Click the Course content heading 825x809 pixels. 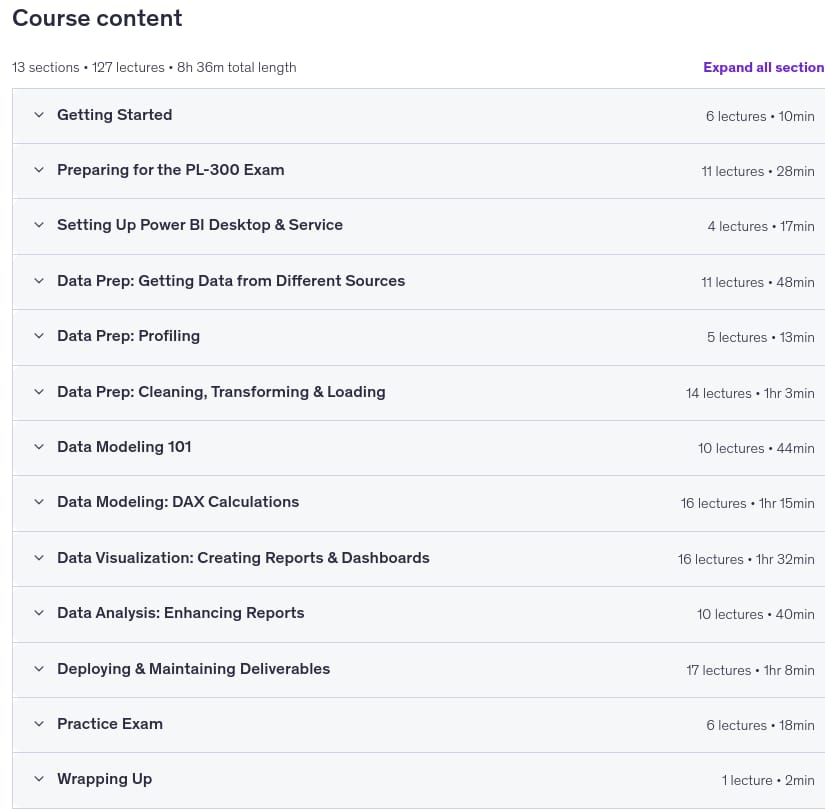point(97,18)
